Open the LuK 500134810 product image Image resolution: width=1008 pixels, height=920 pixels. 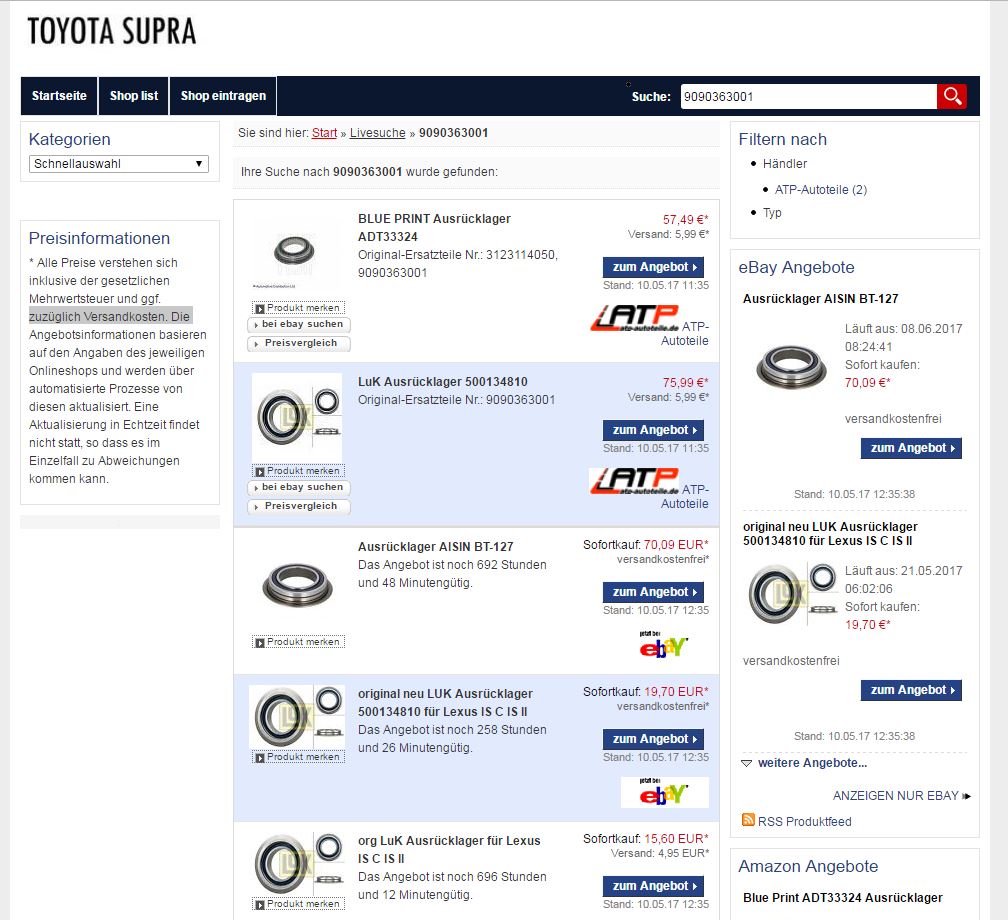[297, 417]
